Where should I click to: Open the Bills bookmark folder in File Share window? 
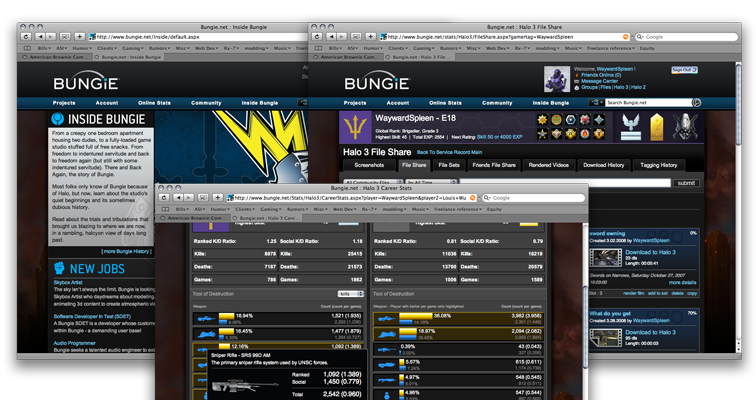334,48
